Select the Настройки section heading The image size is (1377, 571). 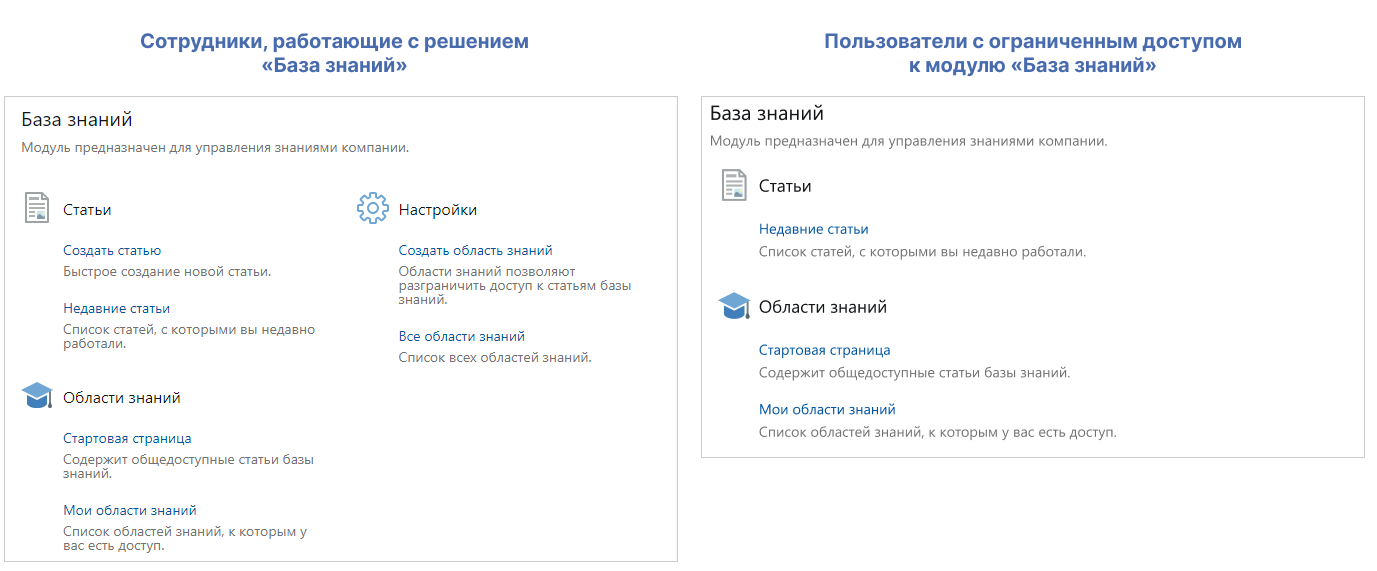437,210
